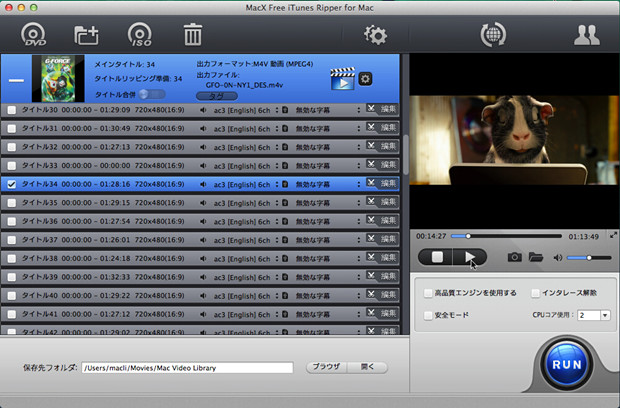
Task: Expand preview to fullscreen arrows icon
Action: tap(613, 235)
